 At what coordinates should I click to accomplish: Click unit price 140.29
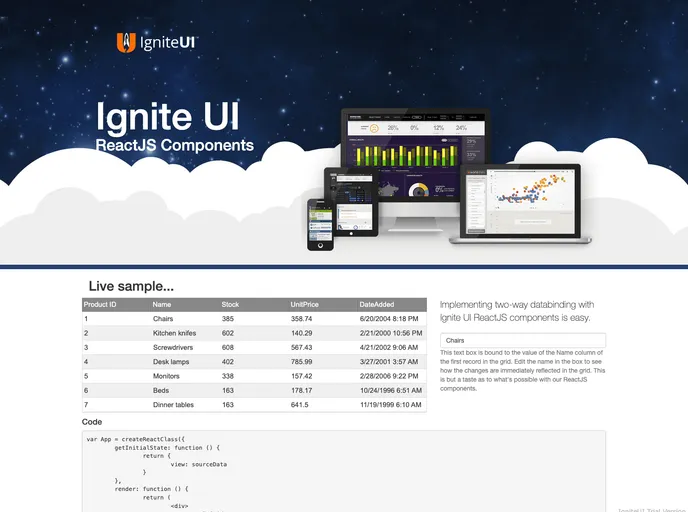[301, 333]
